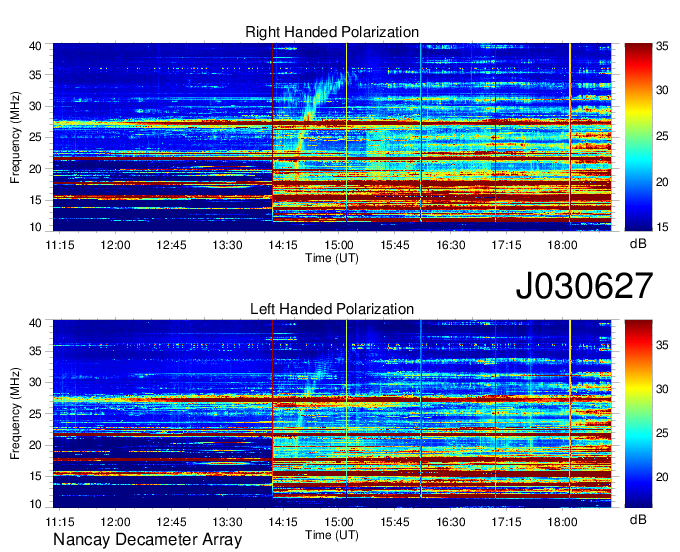The width and height of the screenshot is (680, 552).
Task: Click drifting burst arc near 14:30 in Right Handed plot
Action: (x=317, y=101)
